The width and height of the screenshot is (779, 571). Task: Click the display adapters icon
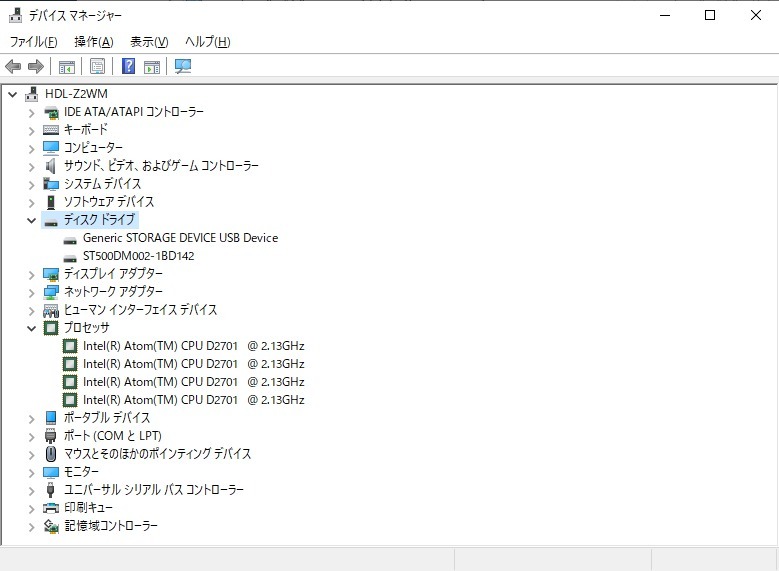point(51,274)
